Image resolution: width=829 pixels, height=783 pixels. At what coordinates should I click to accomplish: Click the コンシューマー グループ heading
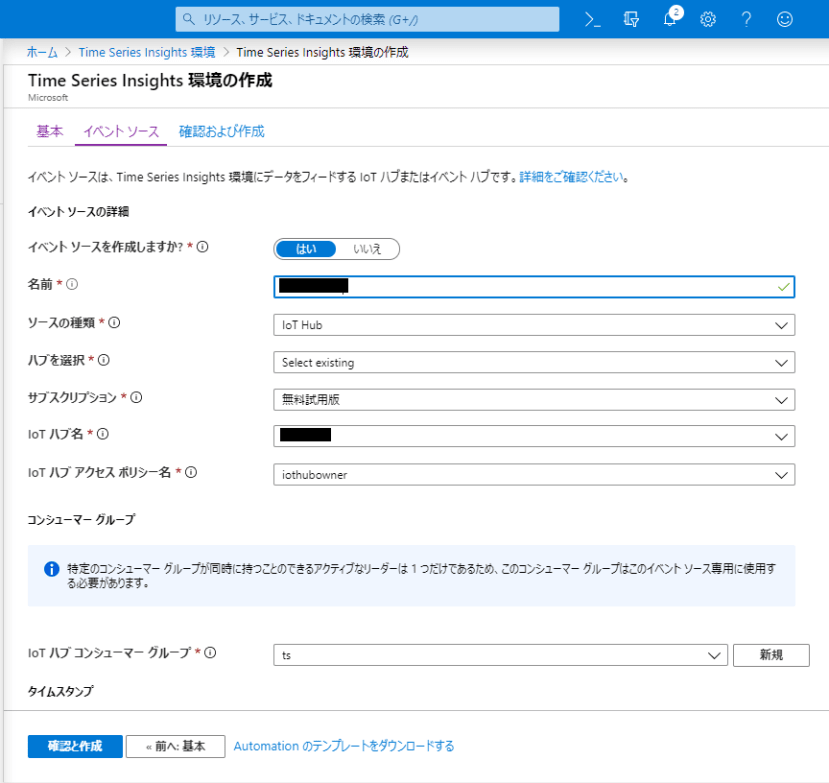(81, 520)
